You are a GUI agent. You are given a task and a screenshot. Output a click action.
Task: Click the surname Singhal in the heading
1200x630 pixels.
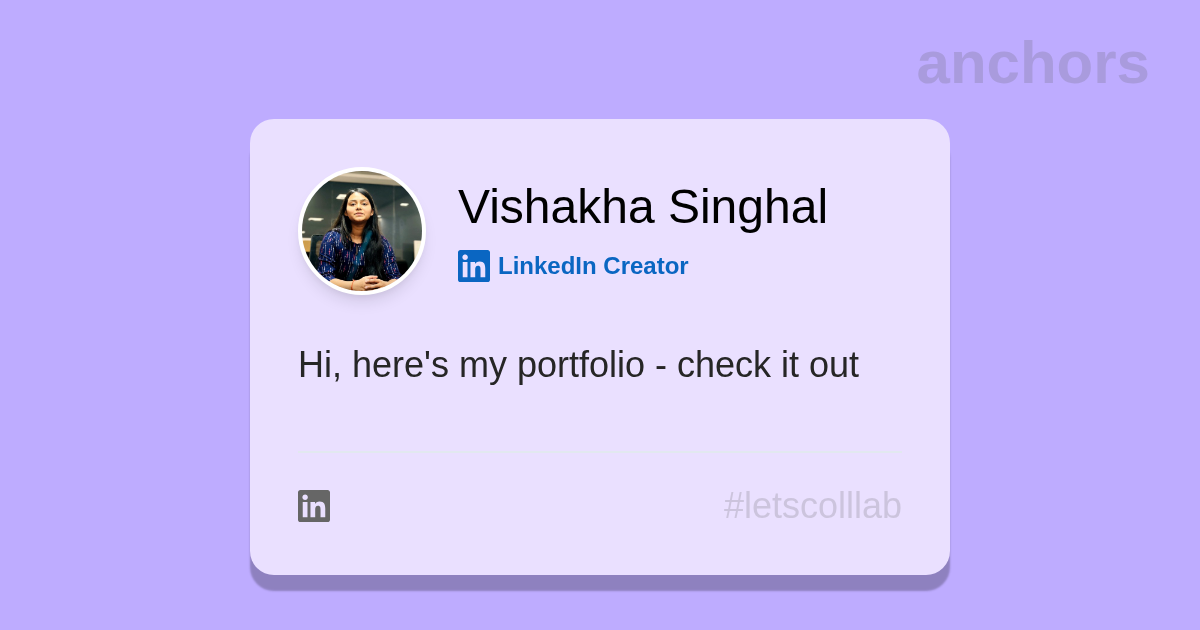coord(748,207)
